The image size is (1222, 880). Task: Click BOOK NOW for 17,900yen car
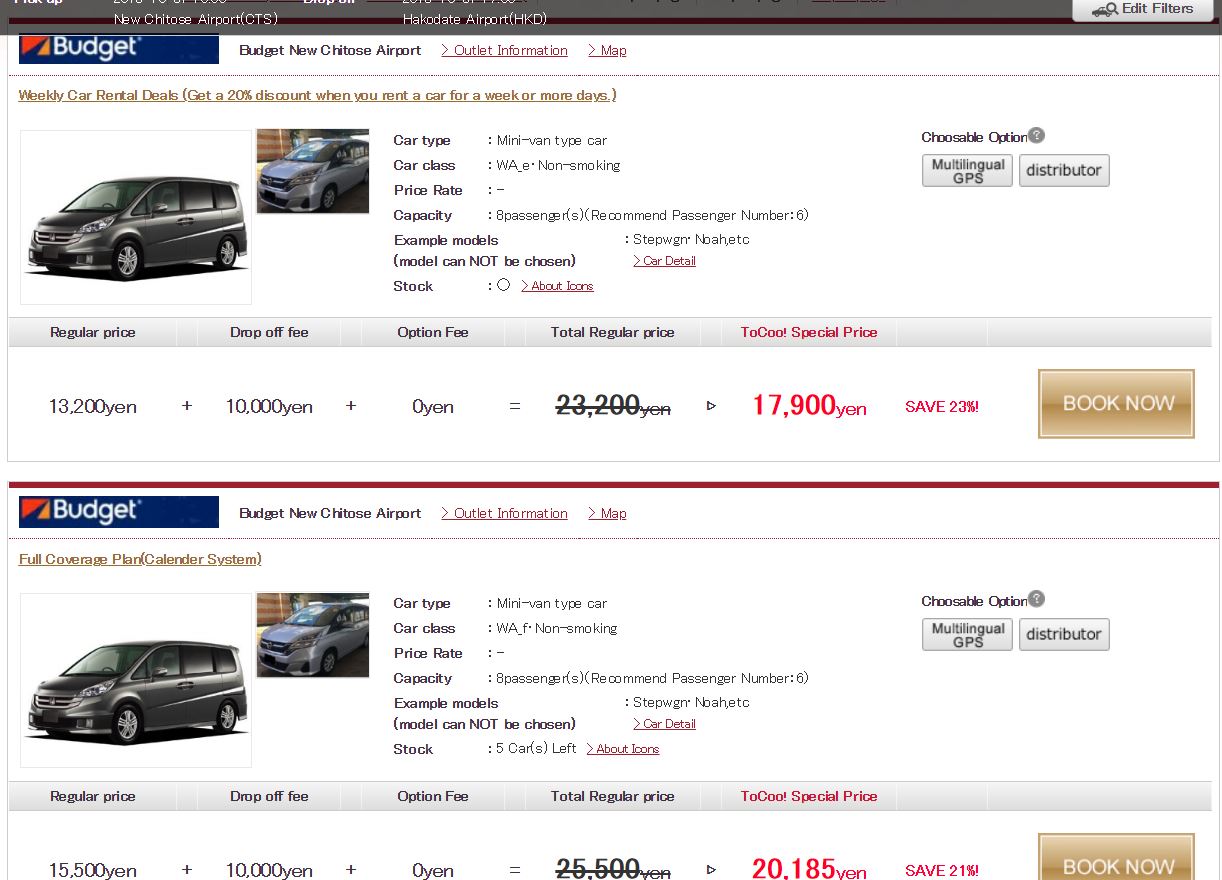1117,404
